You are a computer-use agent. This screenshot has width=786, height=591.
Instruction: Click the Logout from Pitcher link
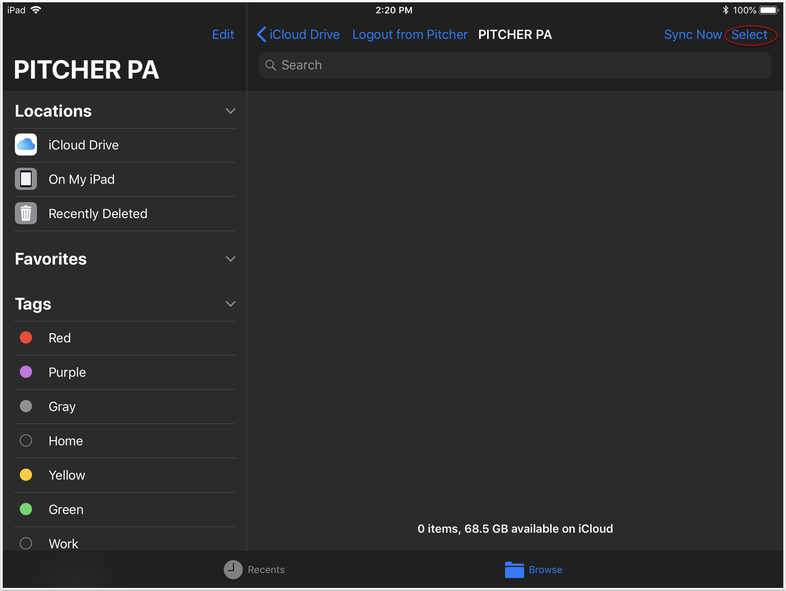point(410,35)
